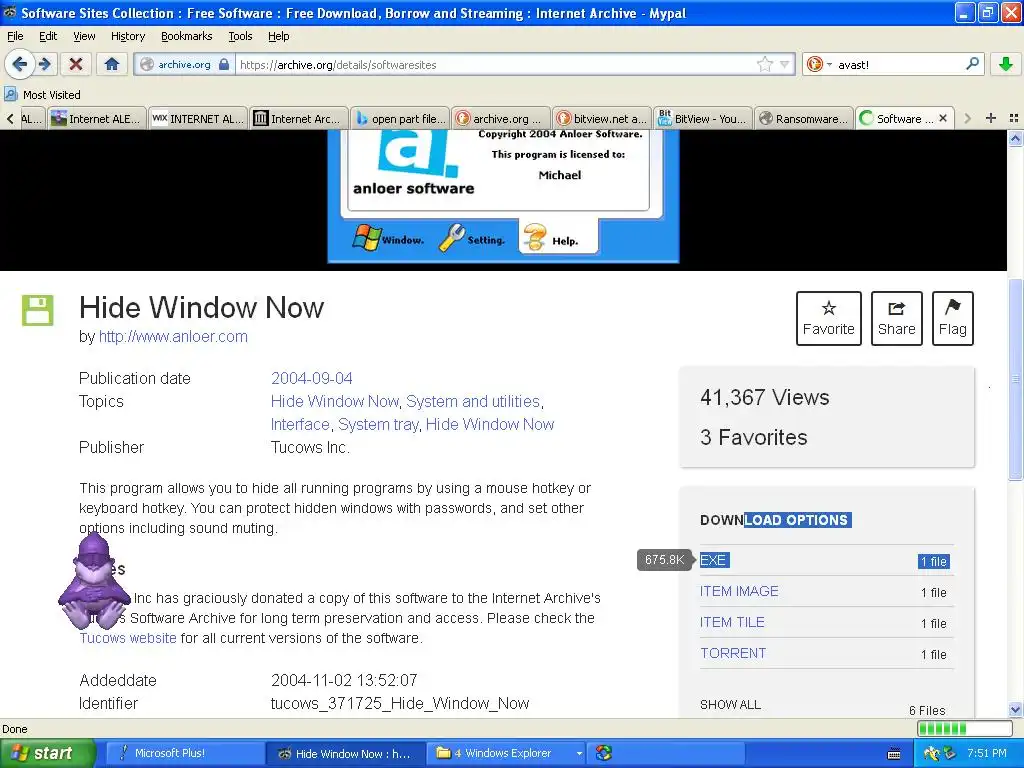
Task: Open the Tools menu
Action: click(x=240, y=36)
